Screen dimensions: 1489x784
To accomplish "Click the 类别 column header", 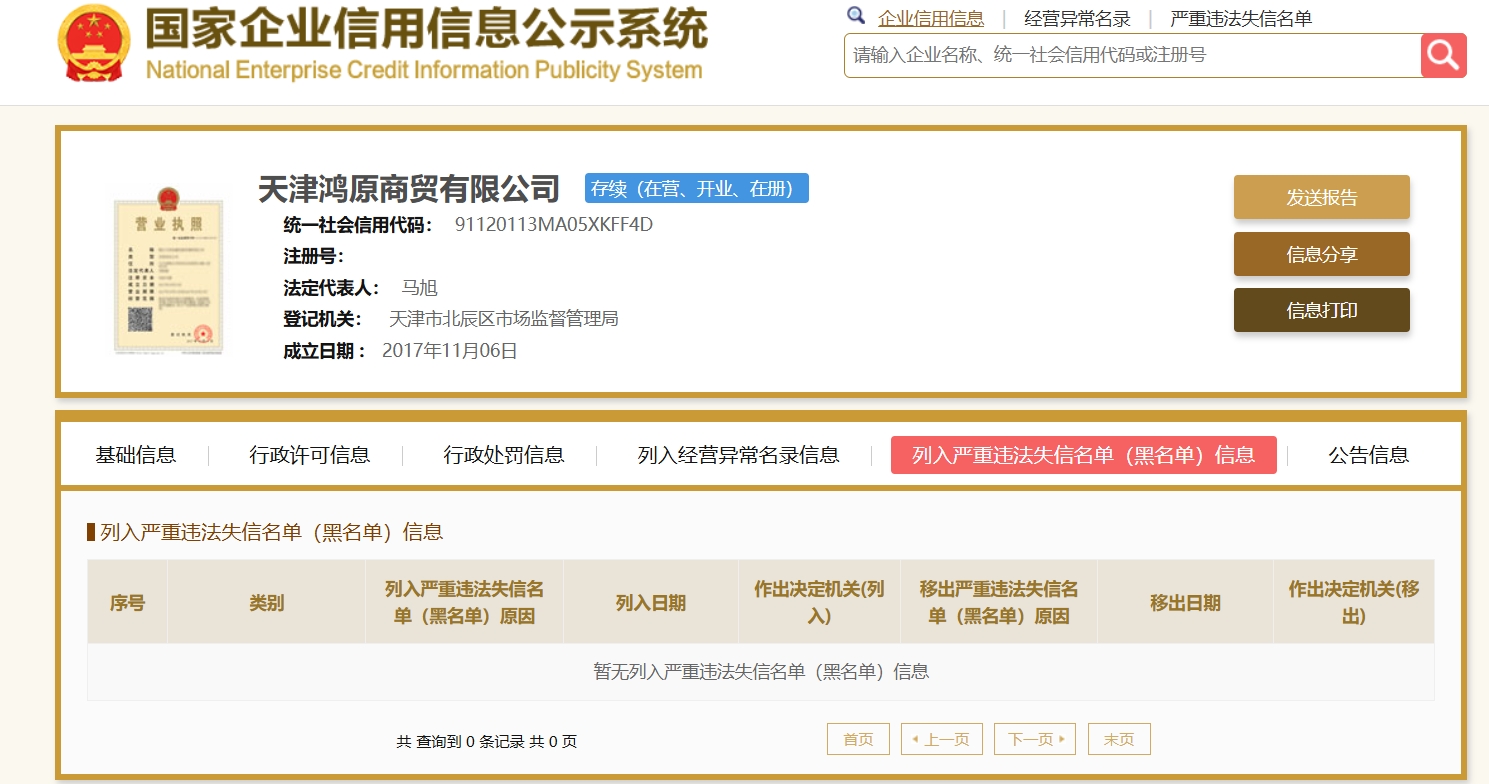I will pos(266,602).
